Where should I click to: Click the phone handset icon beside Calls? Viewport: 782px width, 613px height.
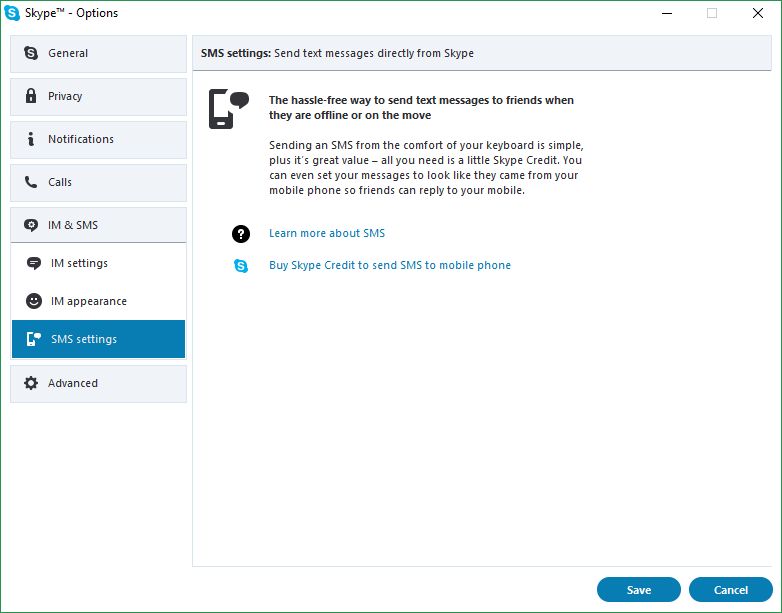[31, 182]
